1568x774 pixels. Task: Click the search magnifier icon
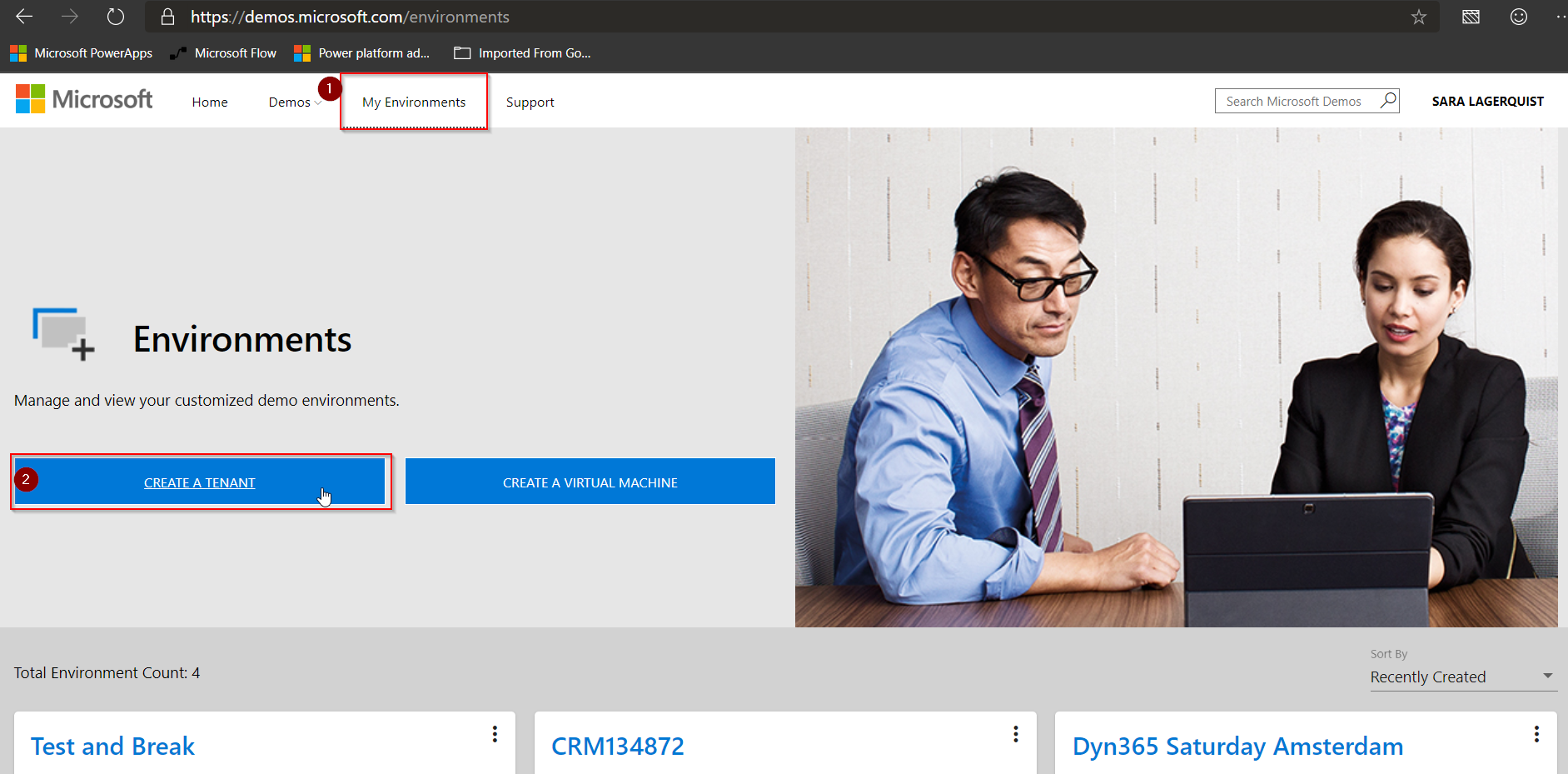pyautogui.click(x=1388, y=101)
